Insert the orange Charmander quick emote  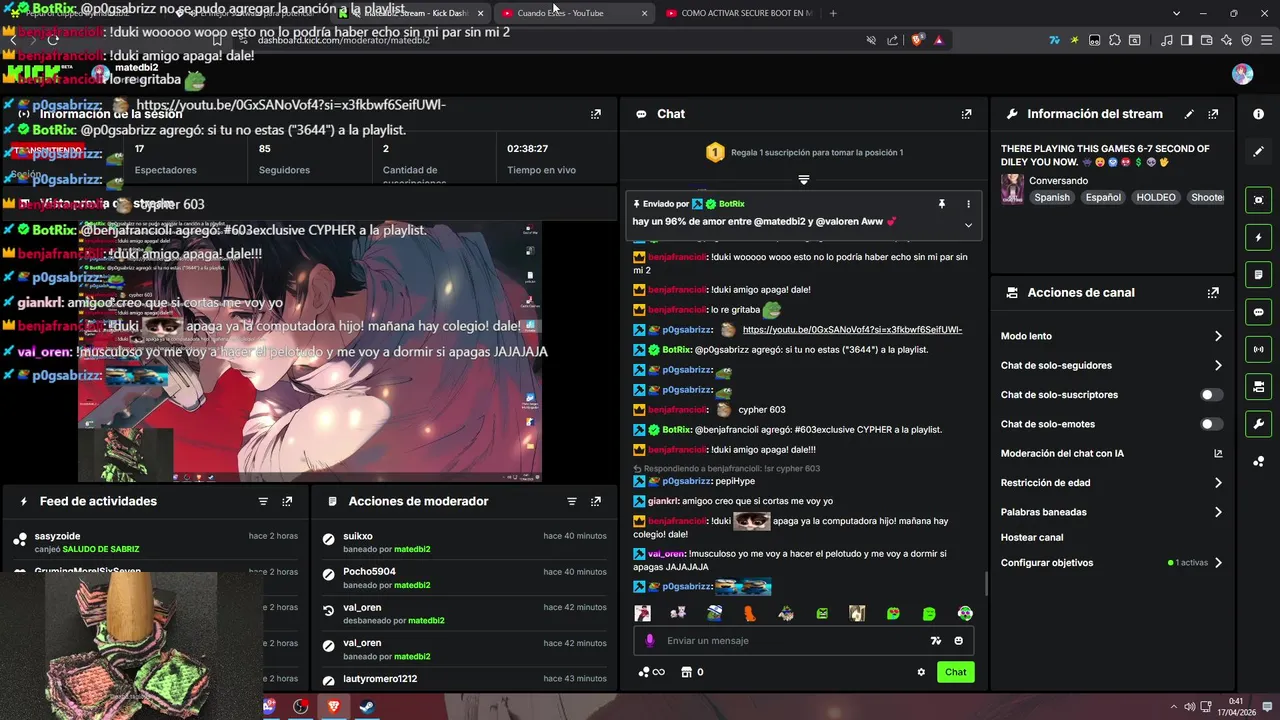coord(750,613)
